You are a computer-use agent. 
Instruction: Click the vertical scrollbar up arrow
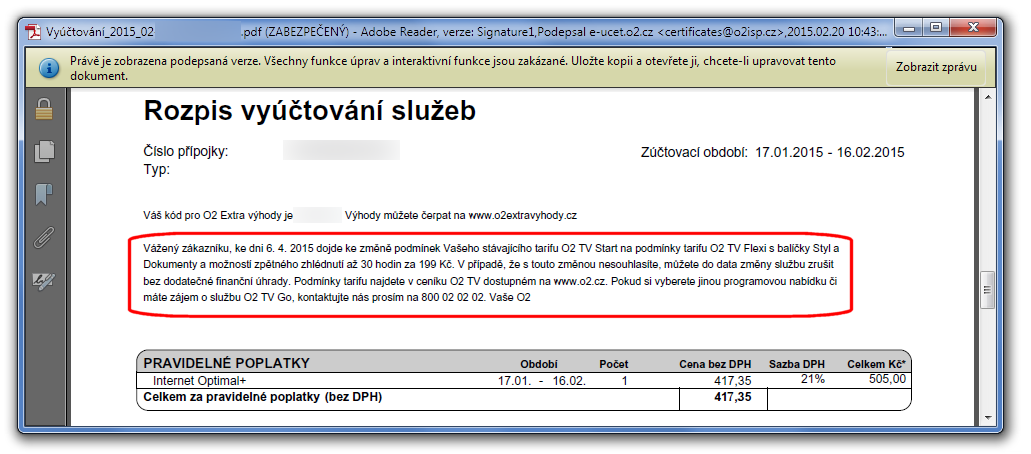987,98
